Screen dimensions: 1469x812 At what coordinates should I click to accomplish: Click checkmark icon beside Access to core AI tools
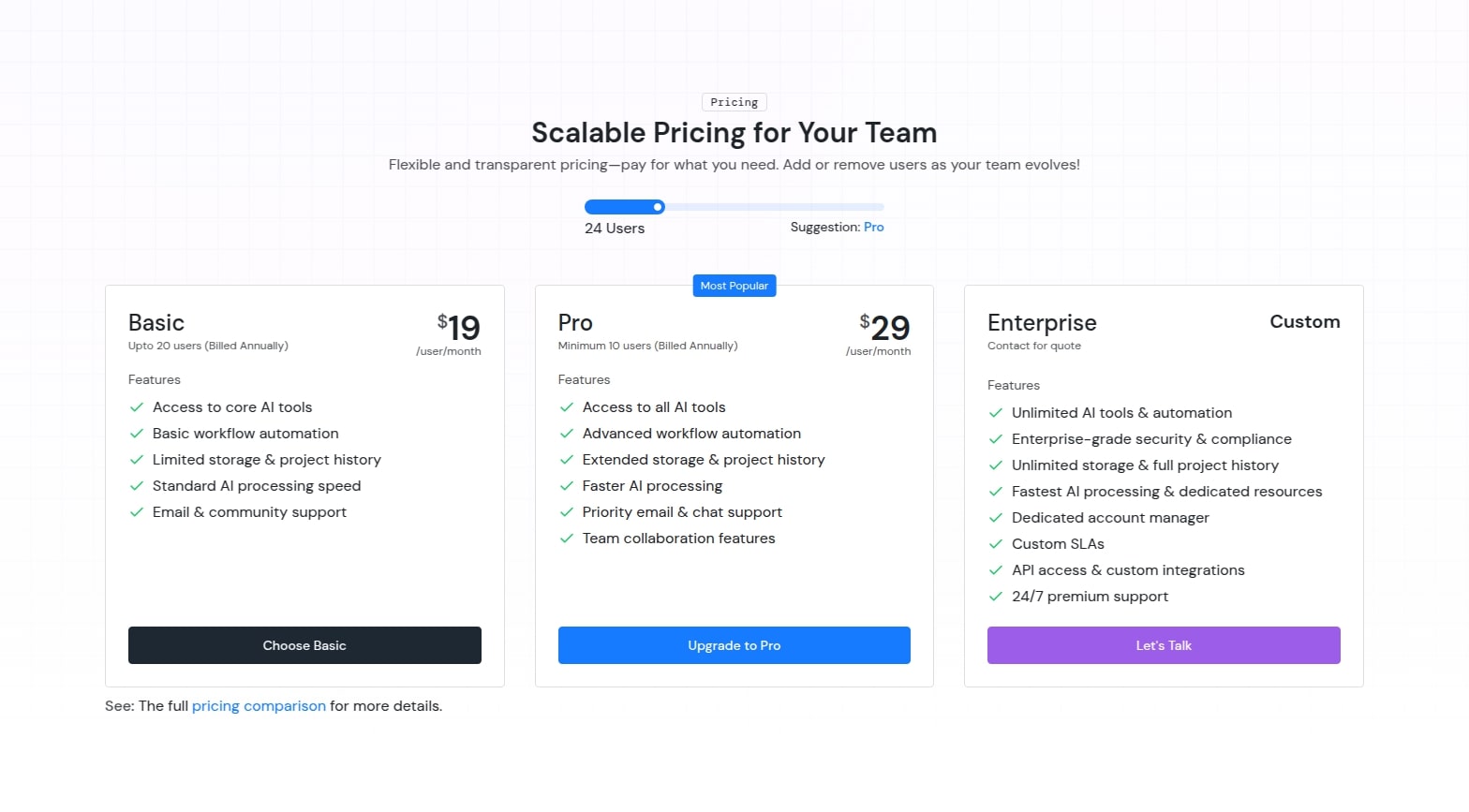(137, 407)
